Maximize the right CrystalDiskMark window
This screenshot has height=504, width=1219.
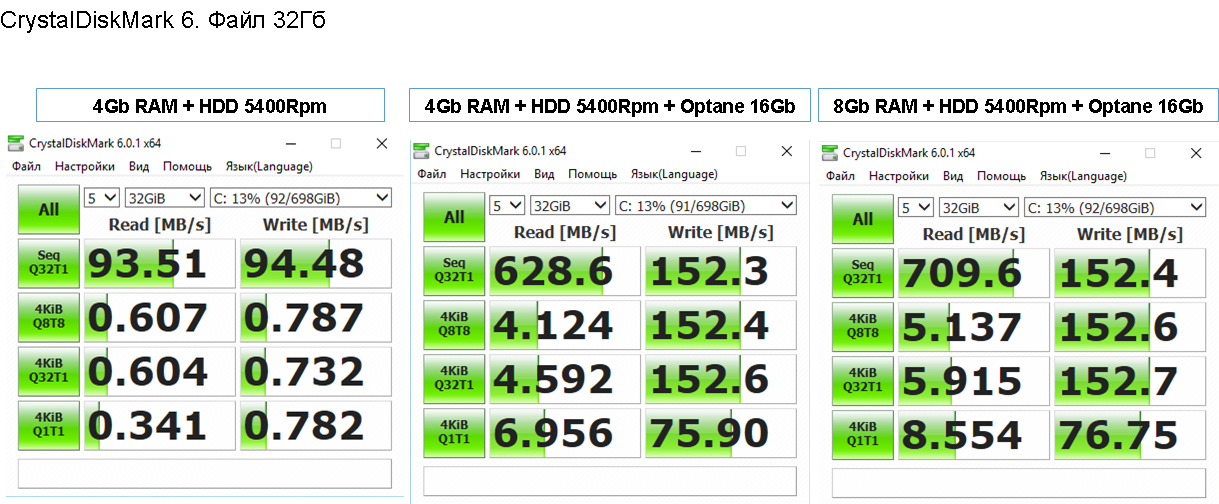point(1149,153)
